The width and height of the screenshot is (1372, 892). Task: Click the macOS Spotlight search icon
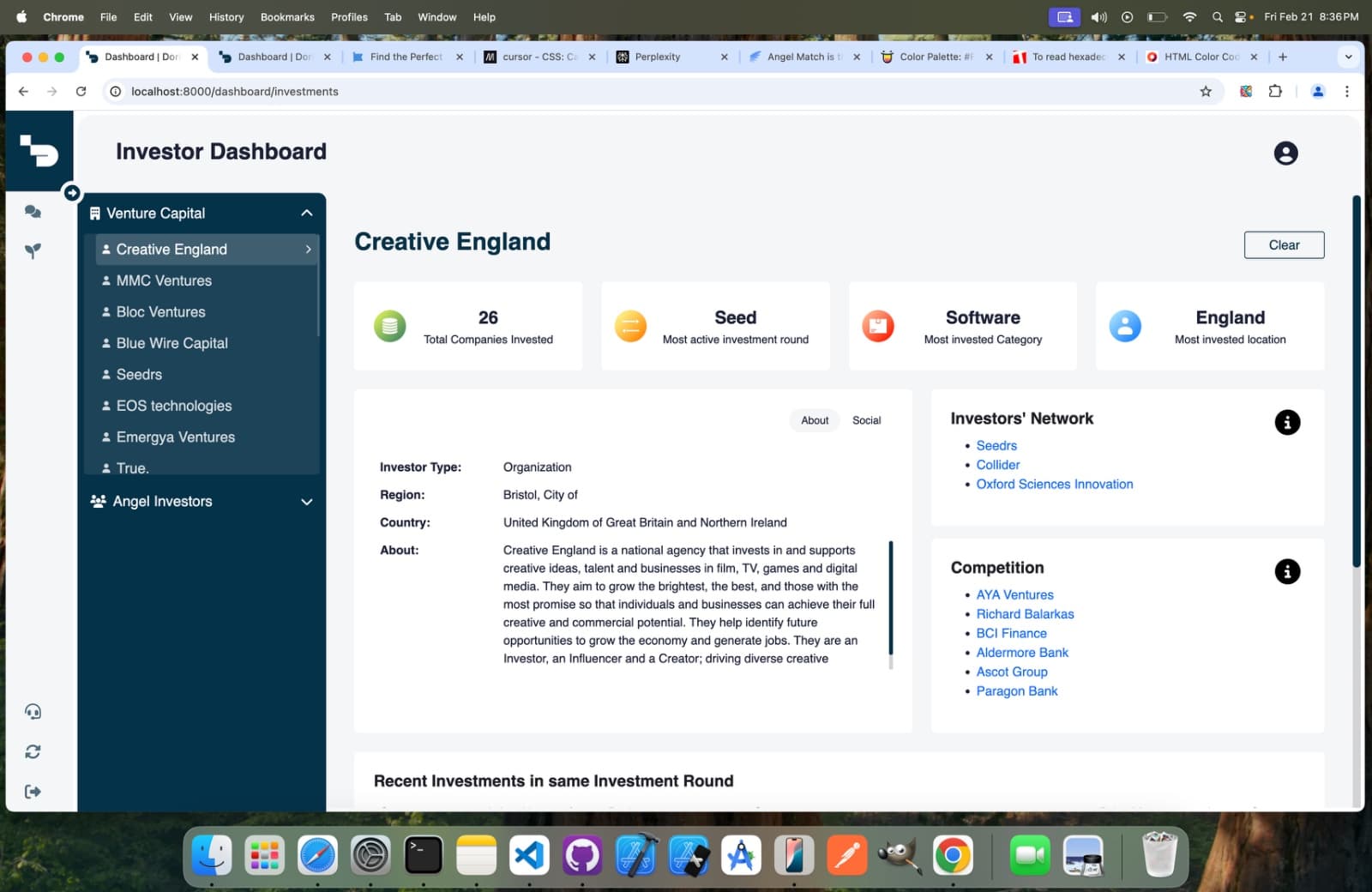click(1217, 17)
